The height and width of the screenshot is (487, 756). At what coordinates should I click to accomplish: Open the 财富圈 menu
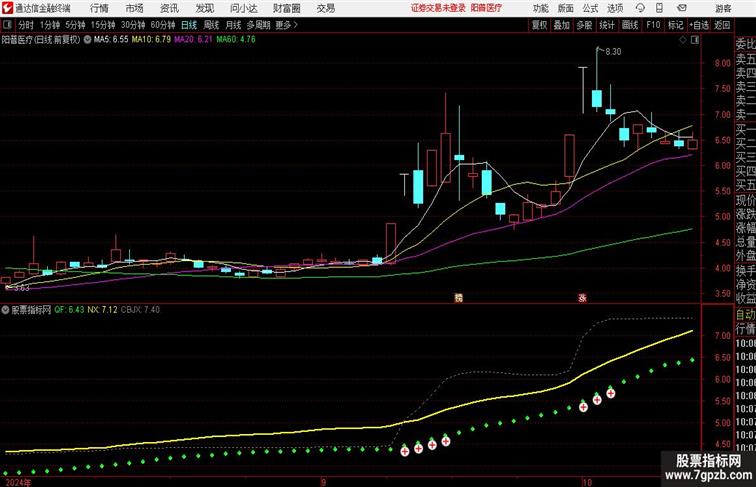coord(286,8)
